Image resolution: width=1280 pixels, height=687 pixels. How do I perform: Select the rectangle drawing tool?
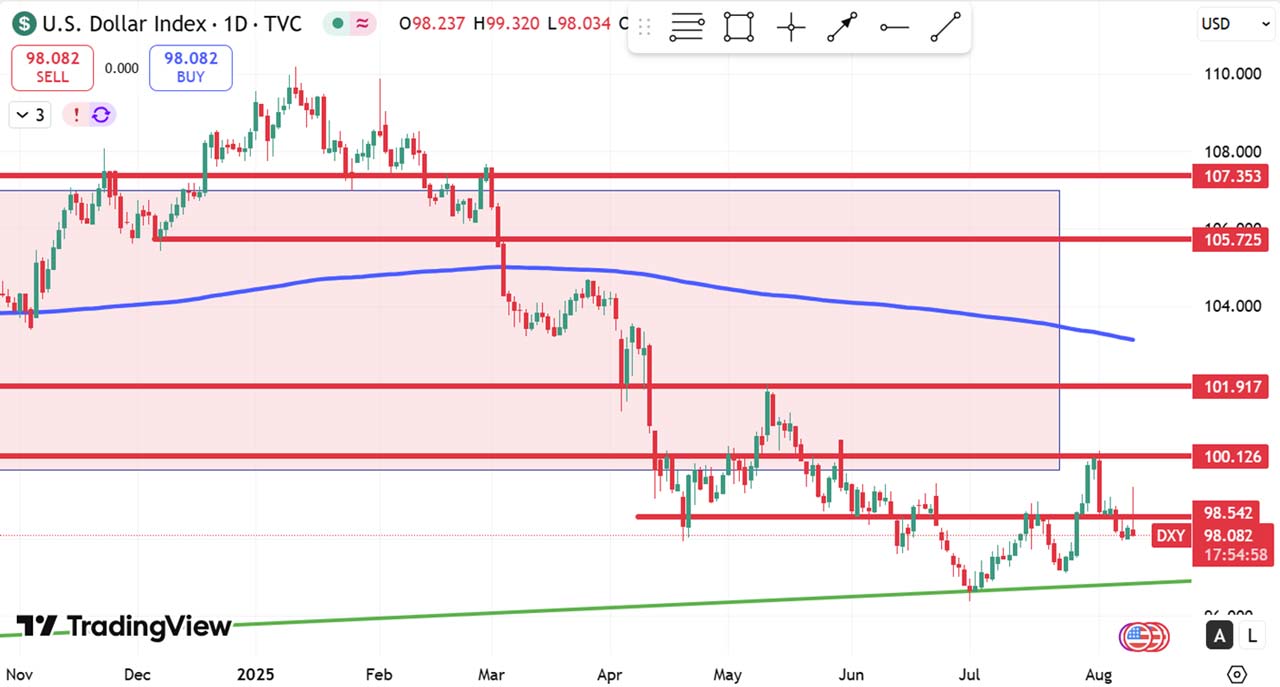[739, 28]
